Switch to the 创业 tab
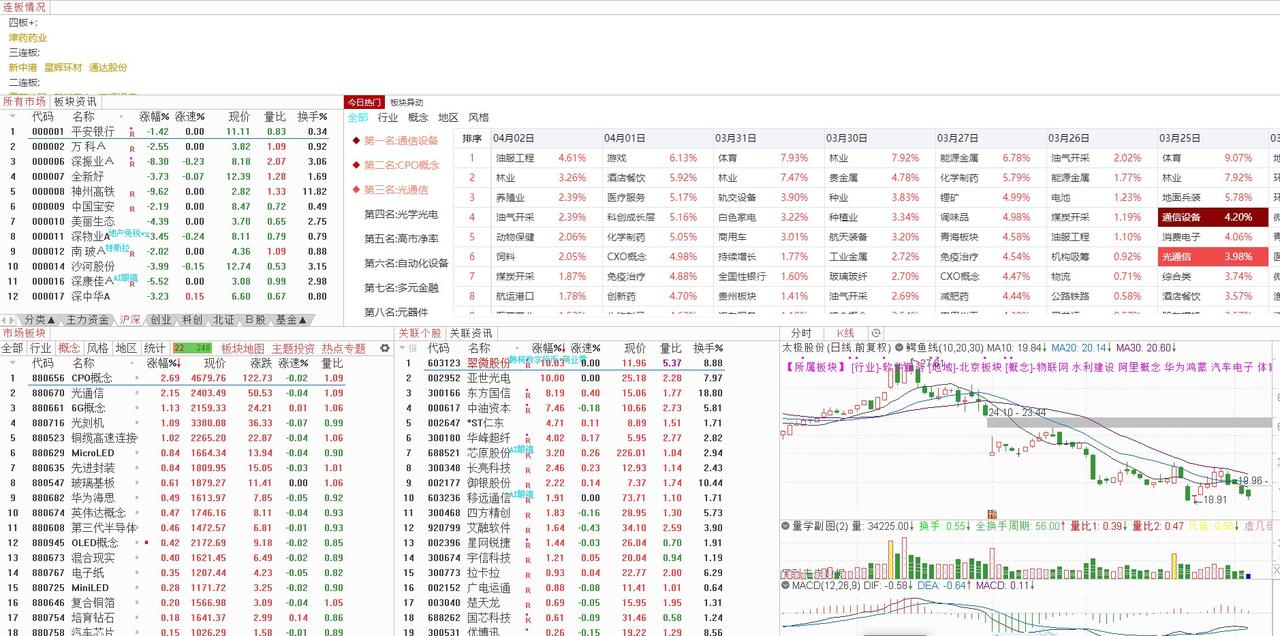 [160, 320]
